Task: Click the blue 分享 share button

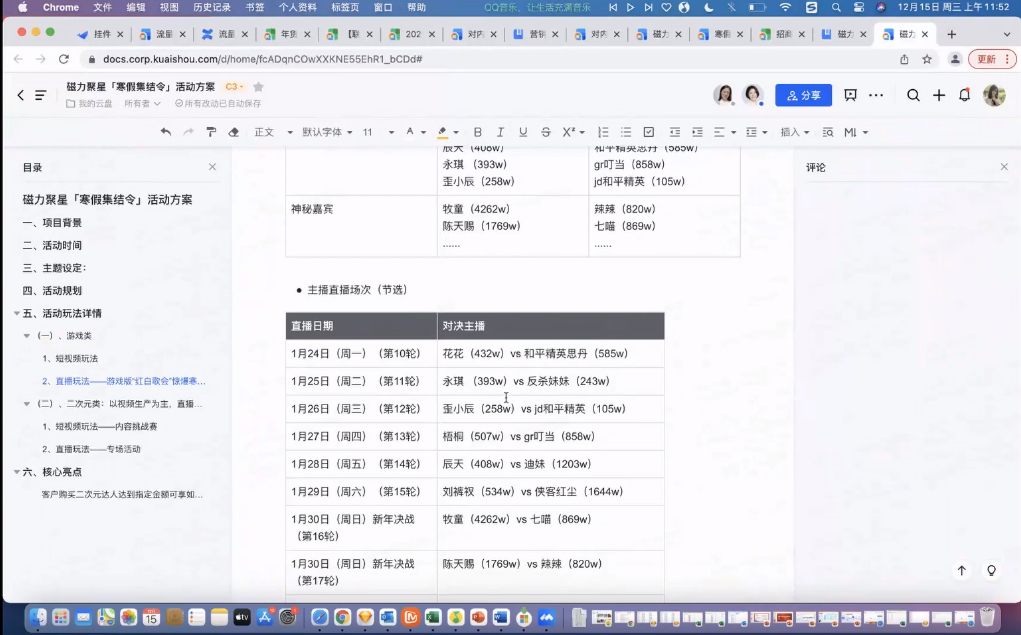Action: click(x=803, y=95)
